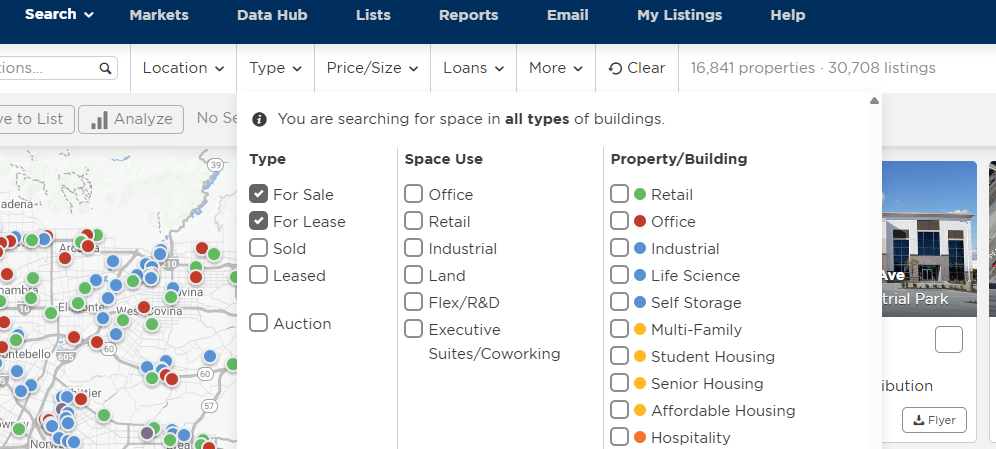Click the green Retail color dot
The image size is (996, 449).
click(640, 194)
